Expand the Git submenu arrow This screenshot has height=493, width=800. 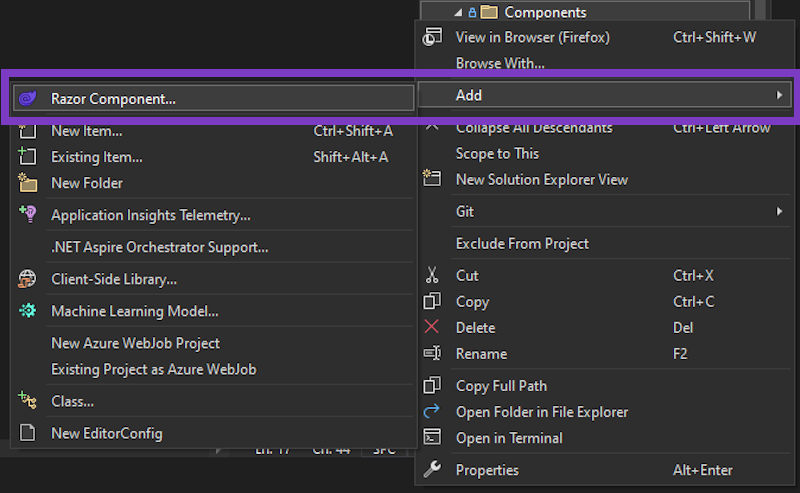(x=778, y=211)
